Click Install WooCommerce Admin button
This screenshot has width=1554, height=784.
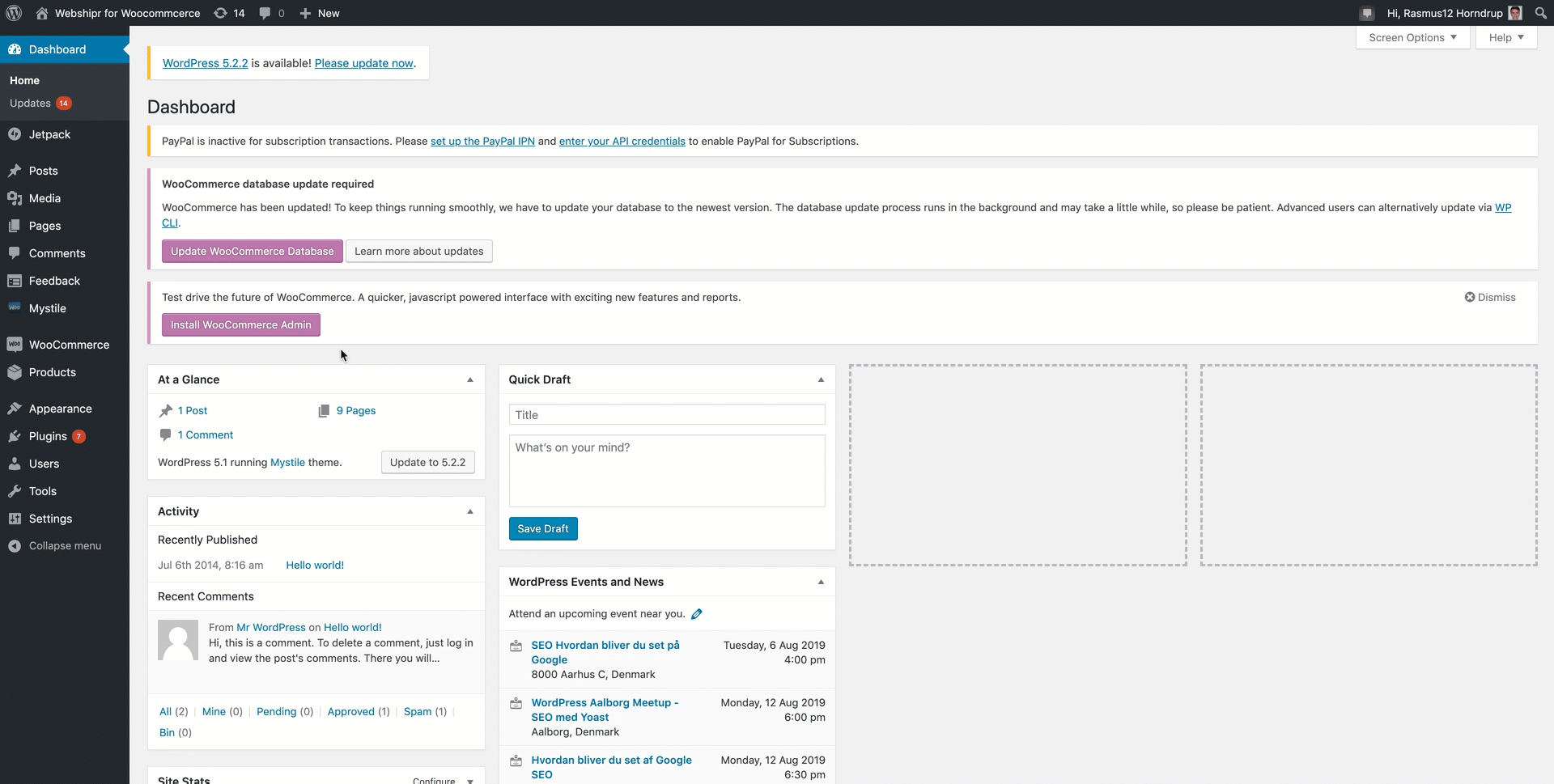coord(240,324)
